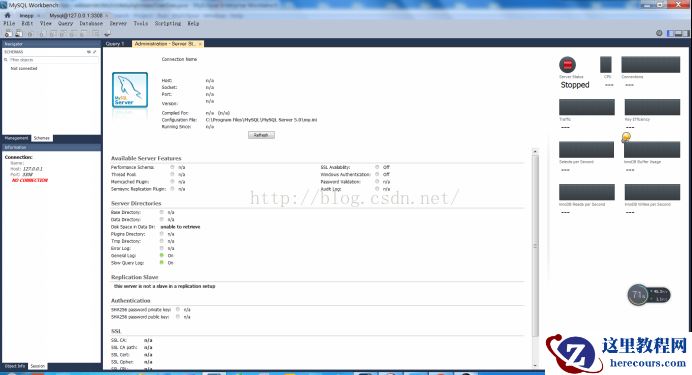
Task: Open the object inspector toolbar icon
Action: point(30,34)
